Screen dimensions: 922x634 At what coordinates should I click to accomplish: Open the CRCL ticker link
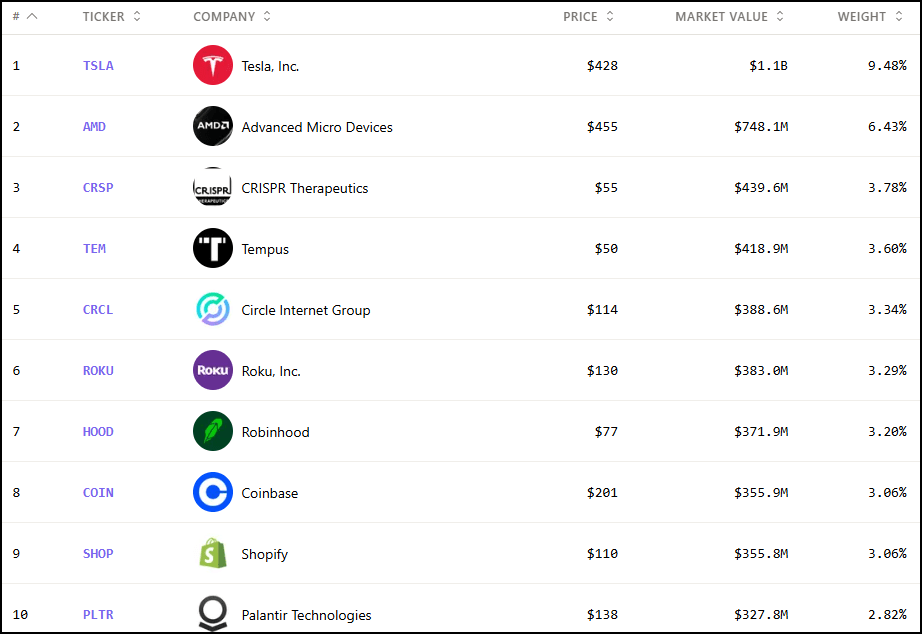pos(98,310)
